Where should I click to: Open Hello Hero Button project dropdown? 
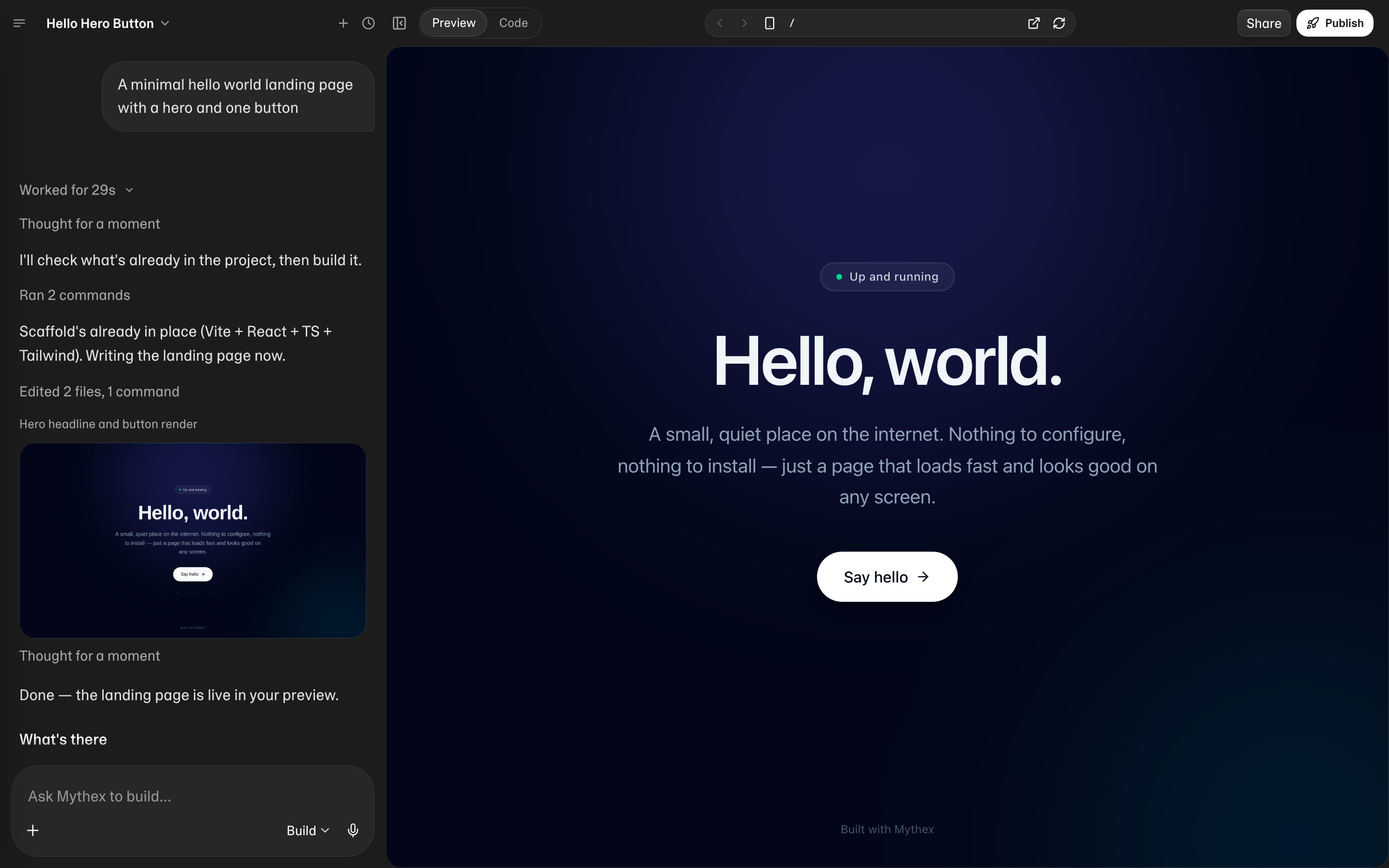pyautogui.click(x=108, y=23)
